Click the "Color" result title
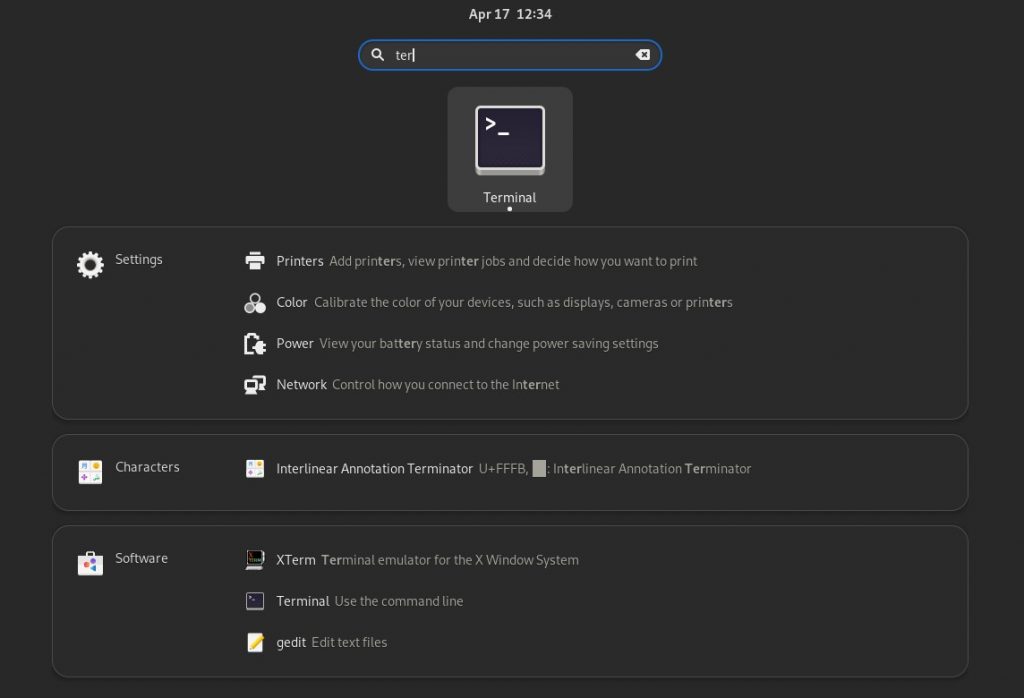 click(x=291, y=302)
